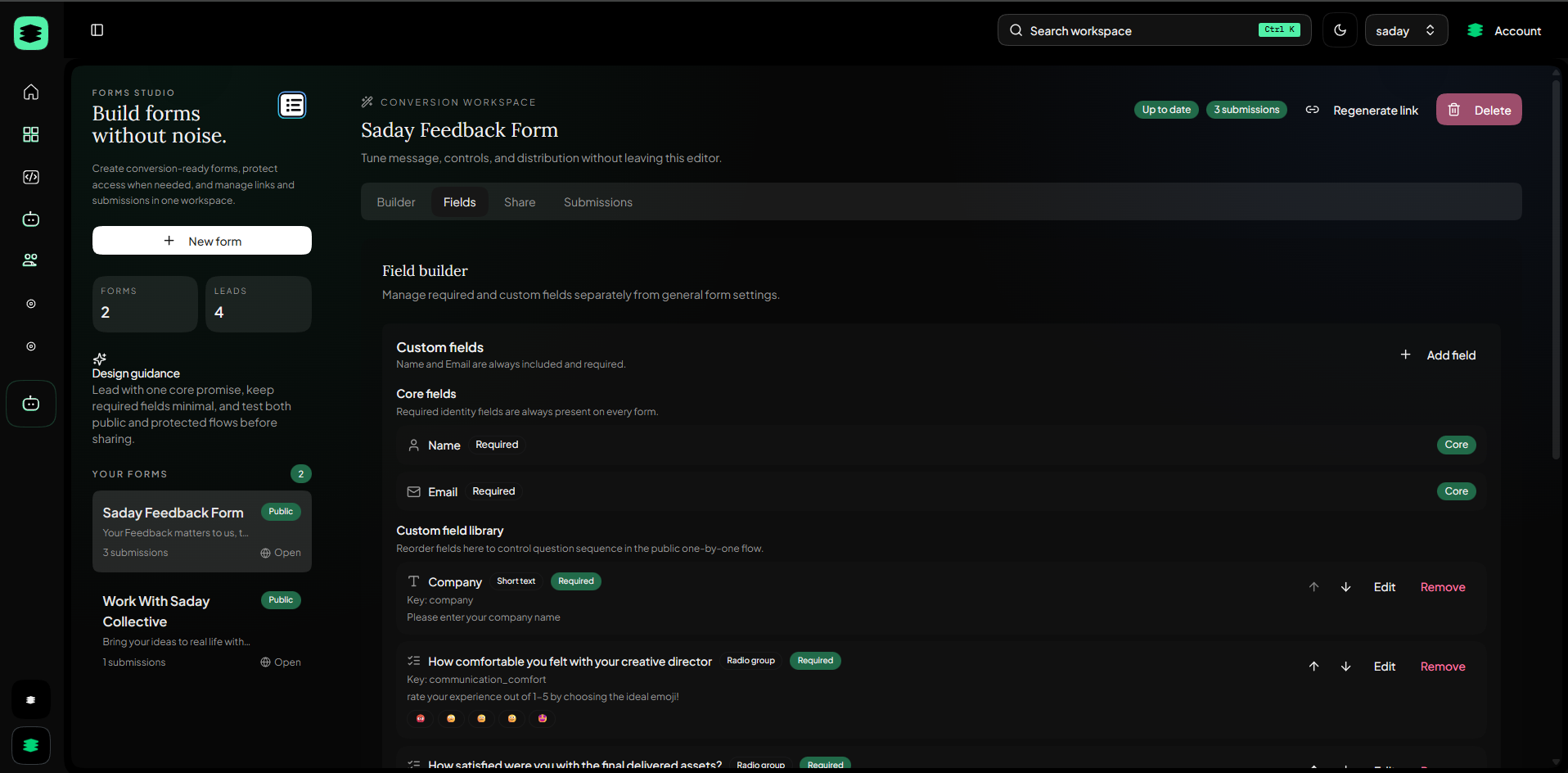1568x773 pixels.
Task: Select the highlighted bot sidebar button
Action: click(x=31, y=404)
